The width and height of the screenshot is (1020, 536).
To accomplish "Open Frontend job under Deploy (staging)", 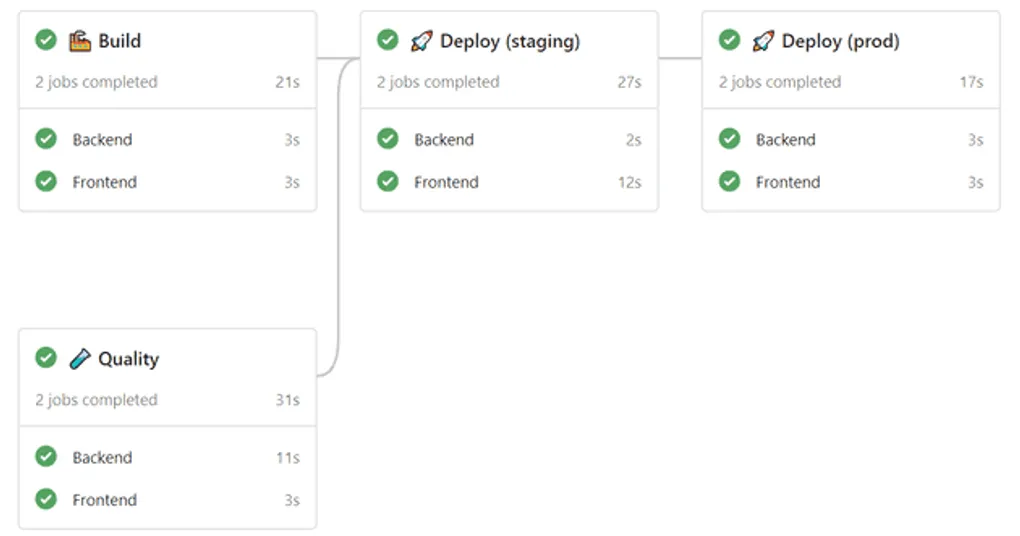I will (x=509, y=181).
